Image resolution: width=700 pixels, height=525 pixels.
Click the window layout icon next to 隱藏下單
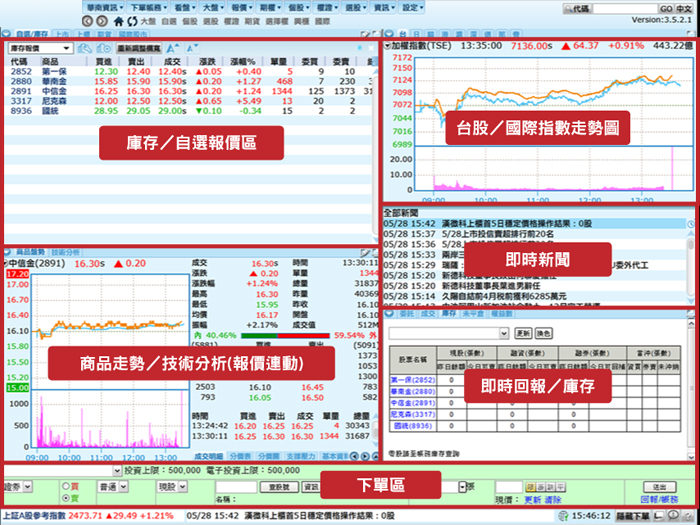pyautogui.click(x=658, y=516)
